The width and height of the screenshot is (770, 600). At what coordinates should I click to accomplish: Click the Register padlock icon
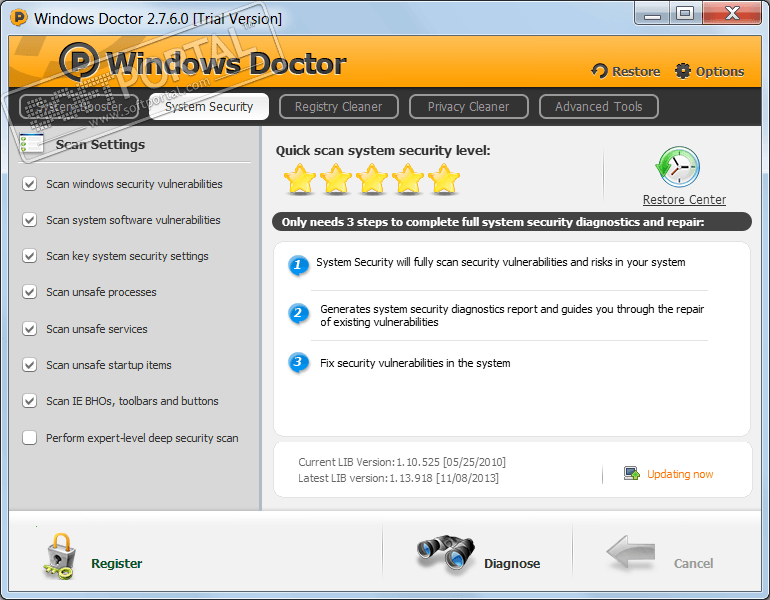point(59,556)
